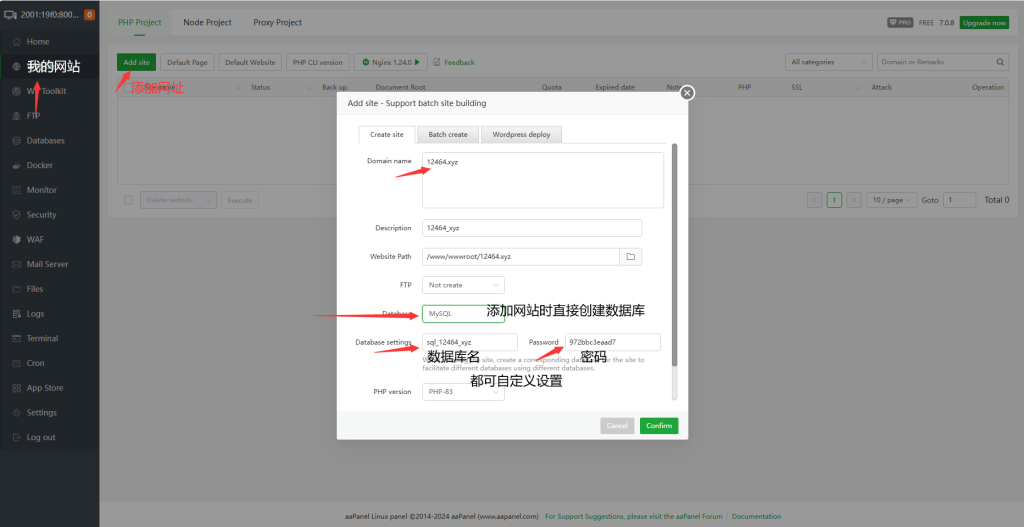Viewport: 1024px width, 527px height.
Task: Click the database Password input field
Action: tap(613, 342)
